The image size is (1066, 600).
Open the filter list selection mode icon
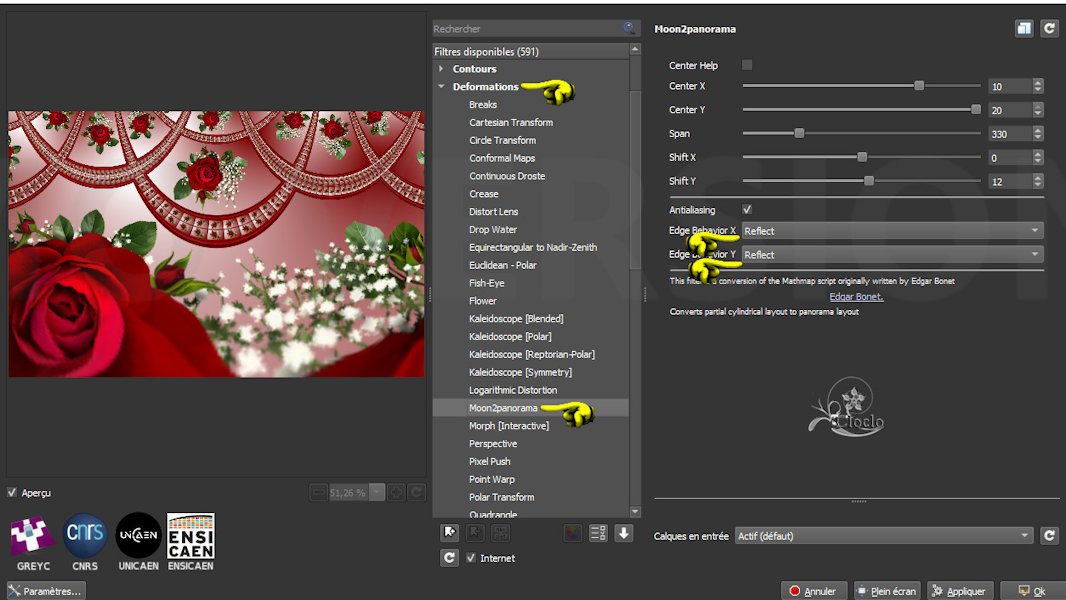[598, 533]
